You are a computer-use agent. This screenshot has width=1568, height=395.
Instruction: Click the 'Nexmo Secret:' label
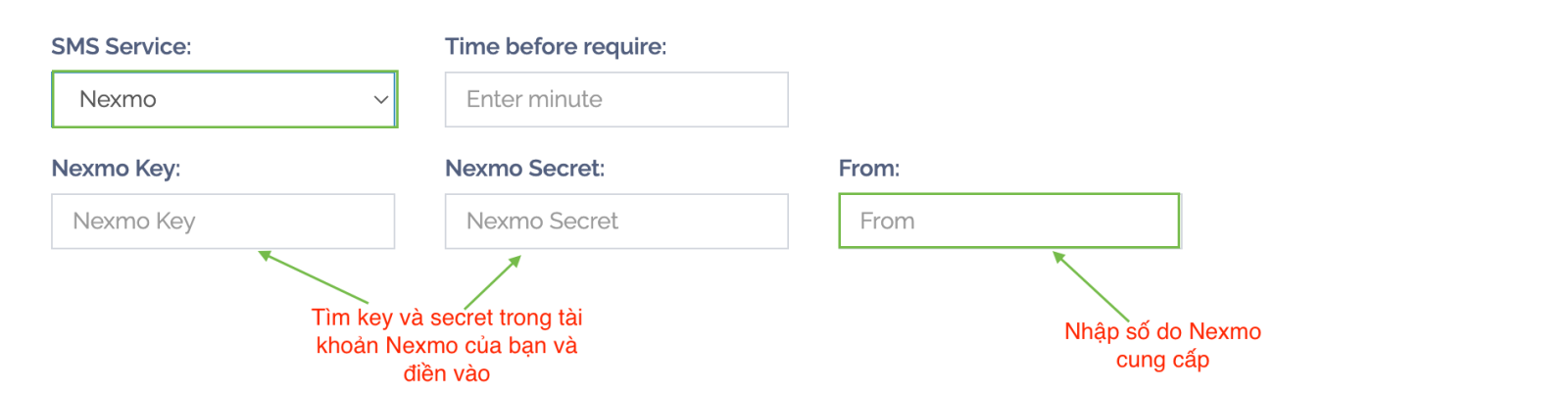click(524, 168)
